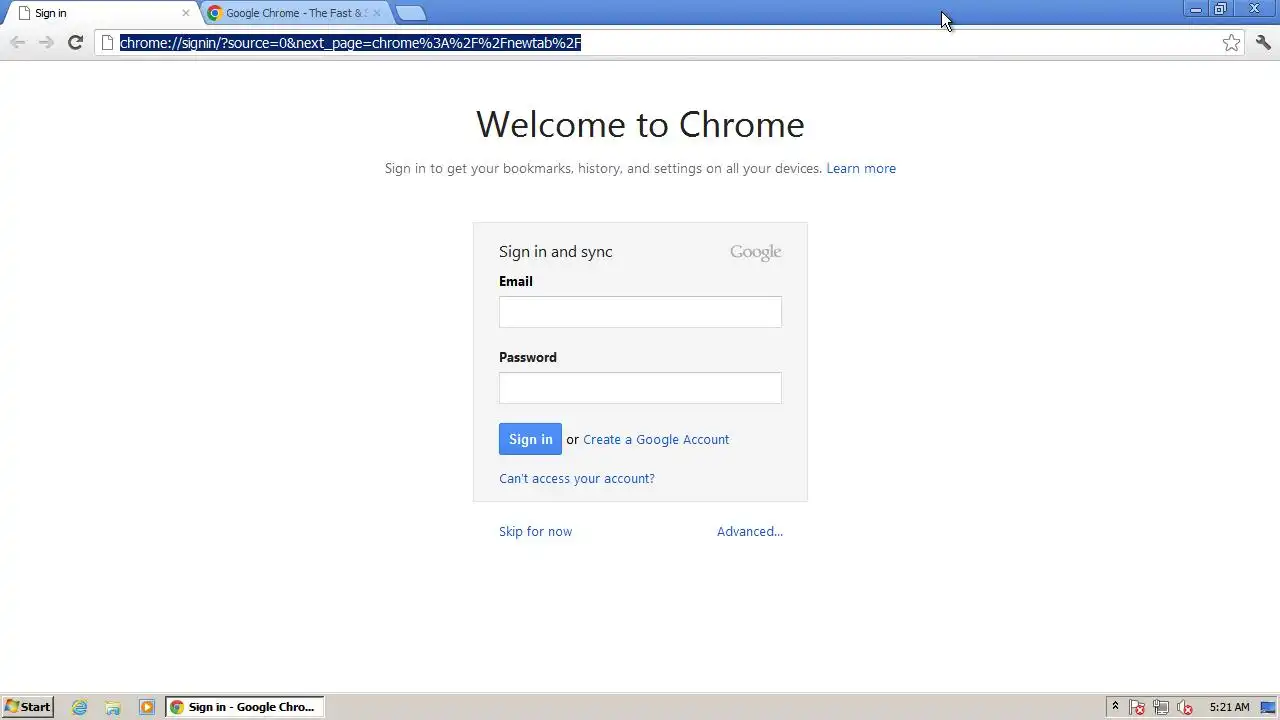
Task: Open the Windows Start menu
Action: coord(27,706)
